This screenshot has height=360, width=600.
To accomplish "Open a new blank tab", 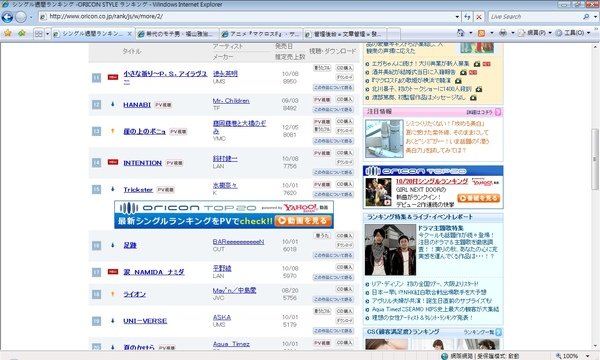I will [394, 34].
